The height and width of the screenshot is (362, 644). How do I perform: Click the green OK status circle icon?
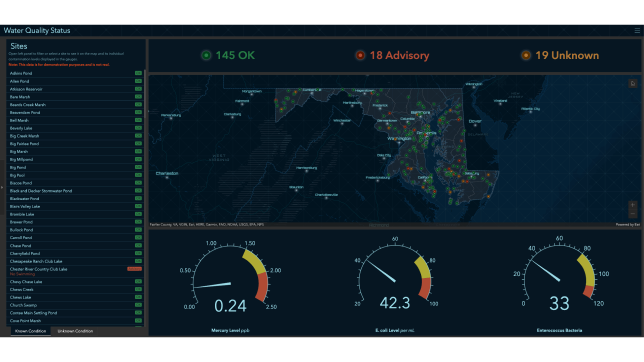206,55
